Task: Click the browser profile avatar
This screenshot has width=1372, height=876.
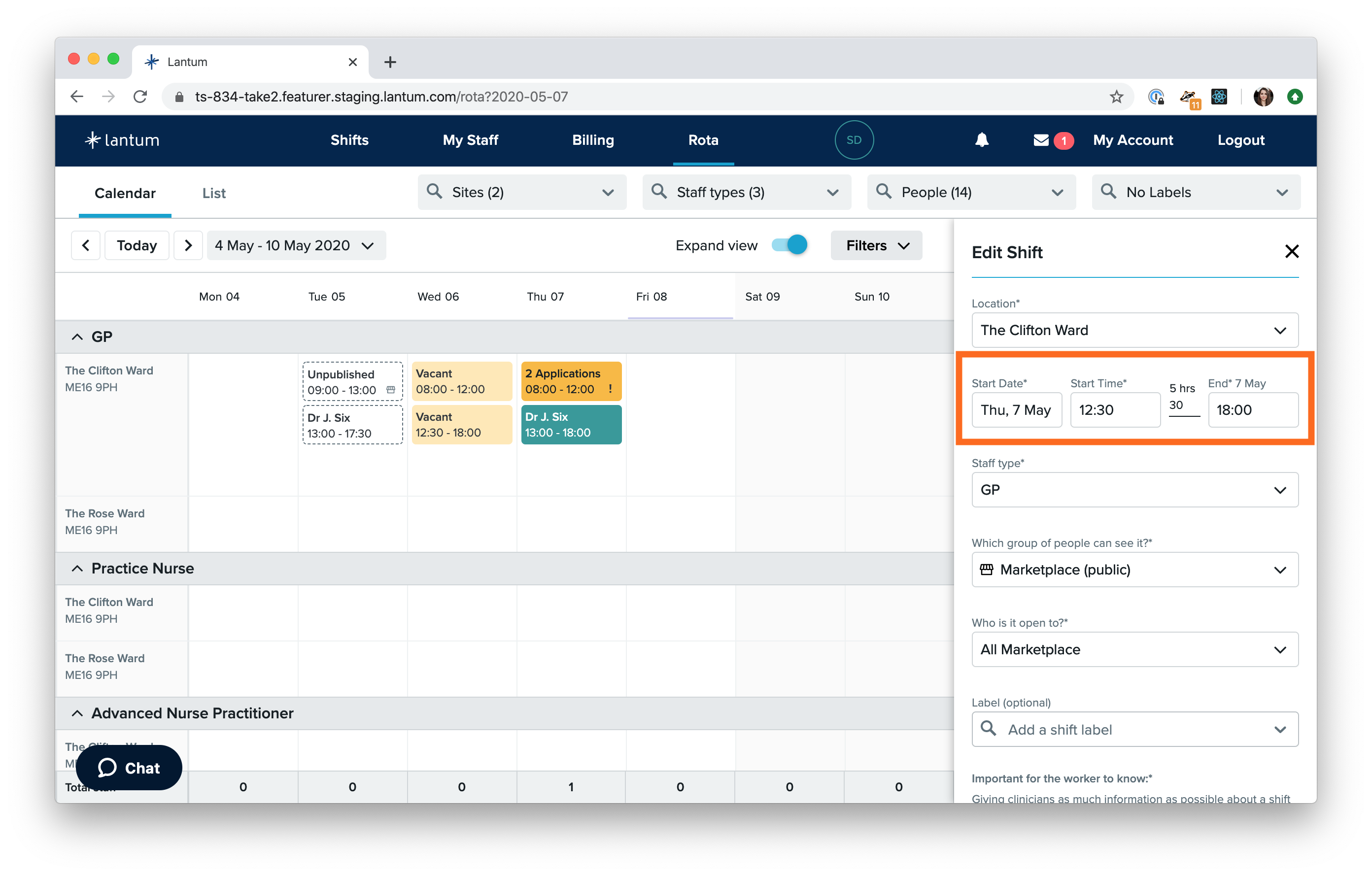Action: [x=1263, y=96]
